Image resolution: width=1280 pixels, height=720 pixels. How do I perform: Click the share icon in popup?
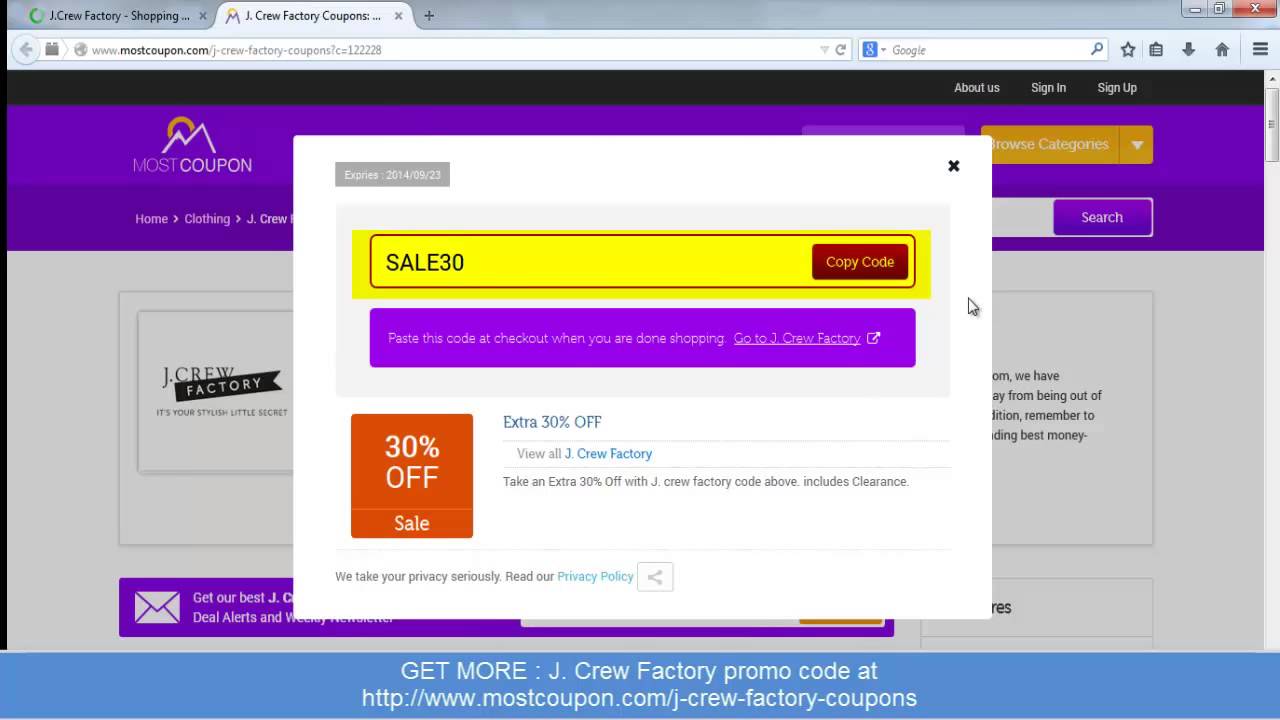tap(655, 577)
